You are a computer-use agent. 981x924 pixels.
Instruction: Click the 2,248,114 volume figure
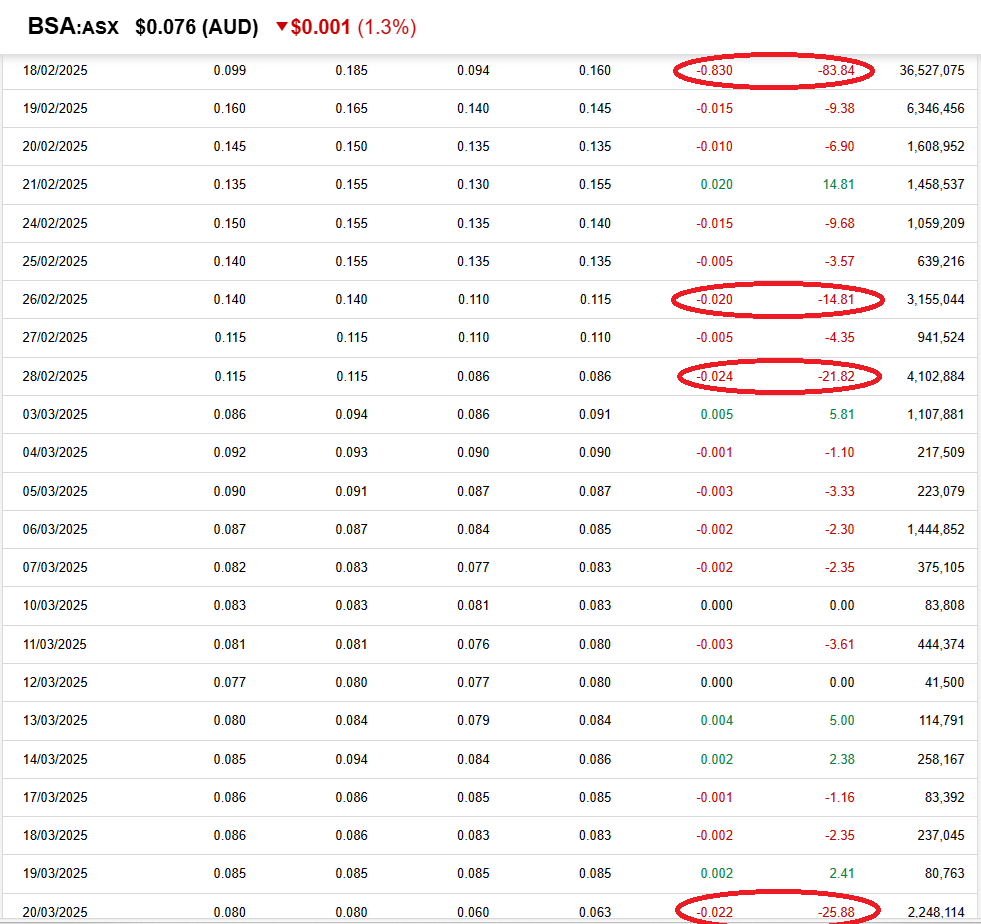pos(935,911)
